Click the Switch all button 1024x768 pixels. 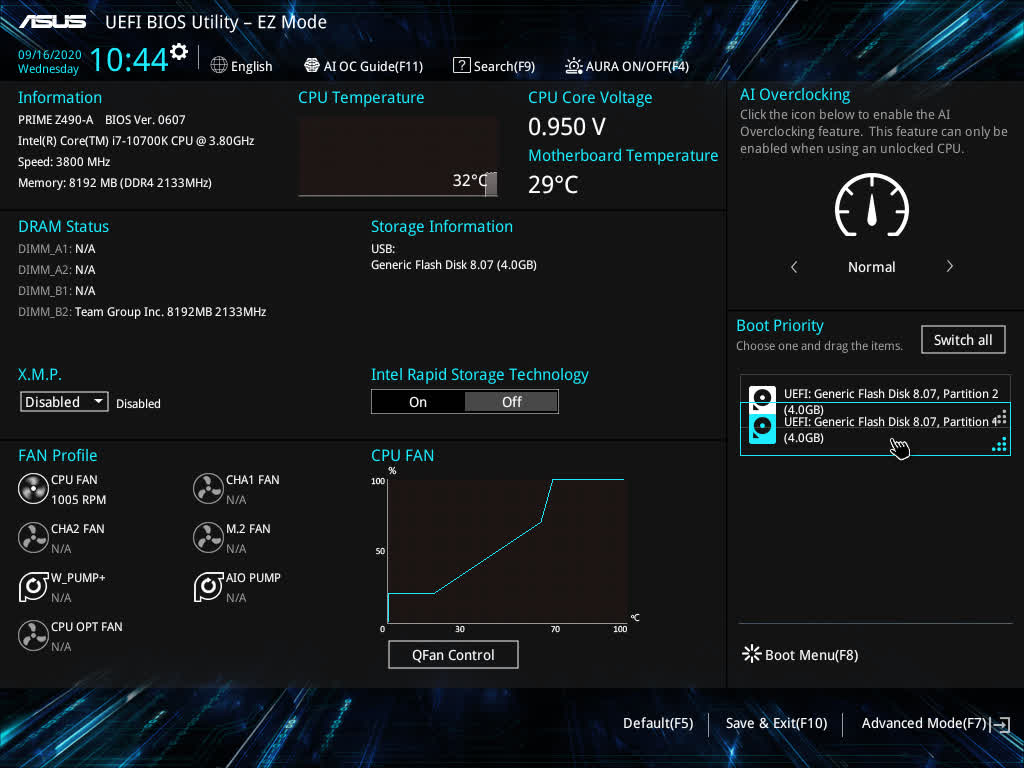point(963,340)
